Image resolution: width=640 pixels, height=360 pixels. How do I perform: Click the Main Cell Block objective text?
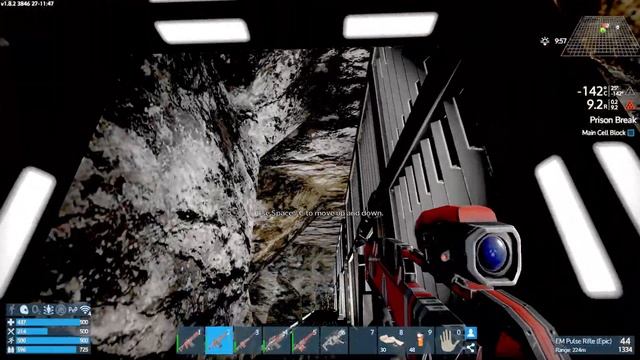coord(604,133)
